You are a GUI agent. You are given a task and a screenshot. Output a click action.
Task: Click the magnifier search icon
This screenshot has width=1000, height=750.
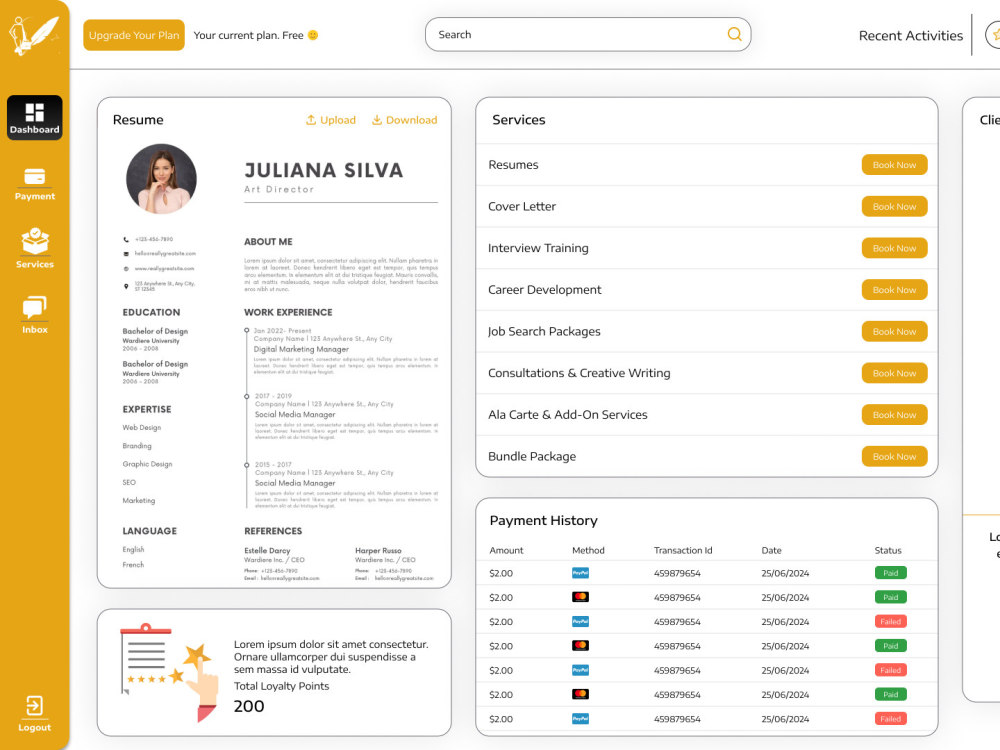734,34
